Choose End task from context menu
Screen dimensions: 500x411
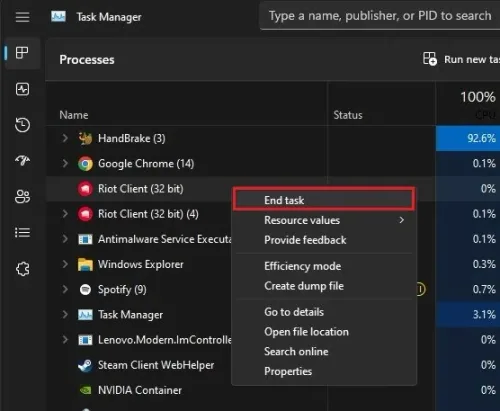click(x=324, y=200)
